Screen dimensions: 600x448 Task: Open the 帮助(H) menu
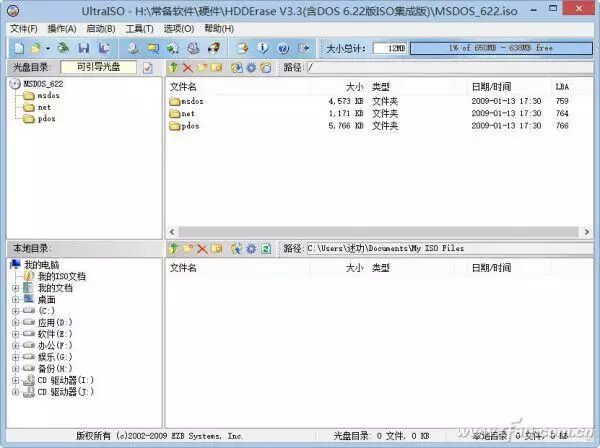219,29
